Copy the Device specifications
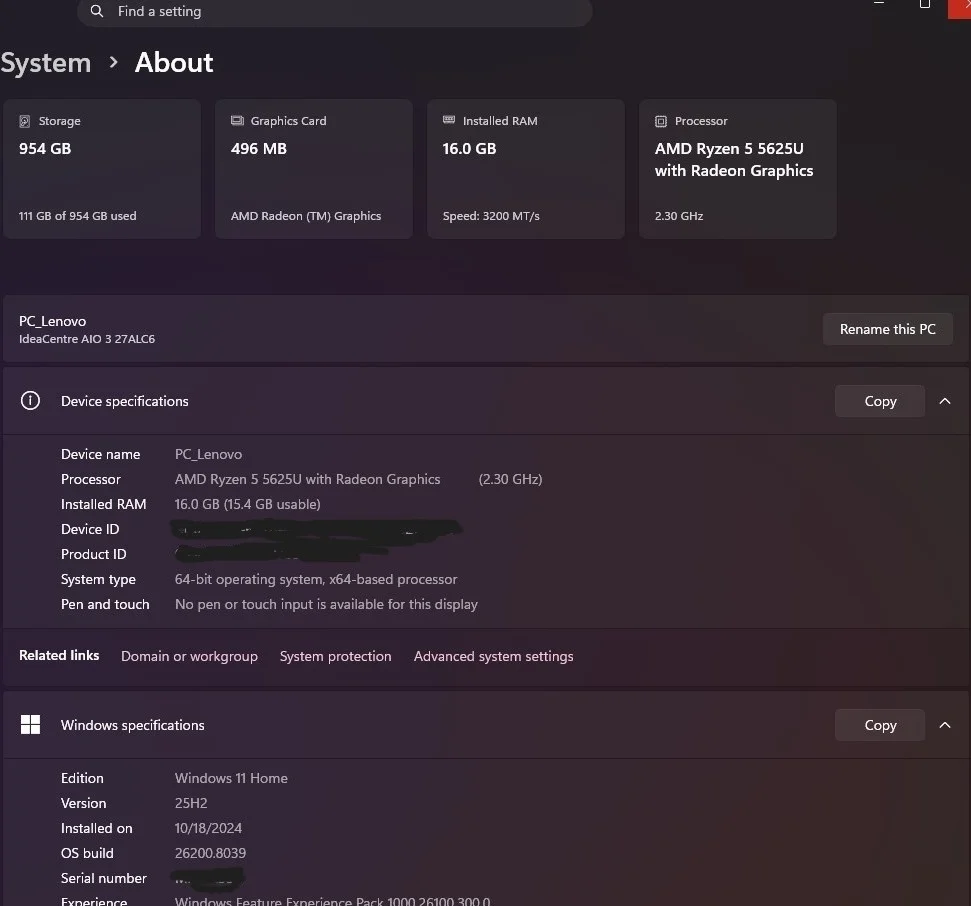 tap(880, 401)
